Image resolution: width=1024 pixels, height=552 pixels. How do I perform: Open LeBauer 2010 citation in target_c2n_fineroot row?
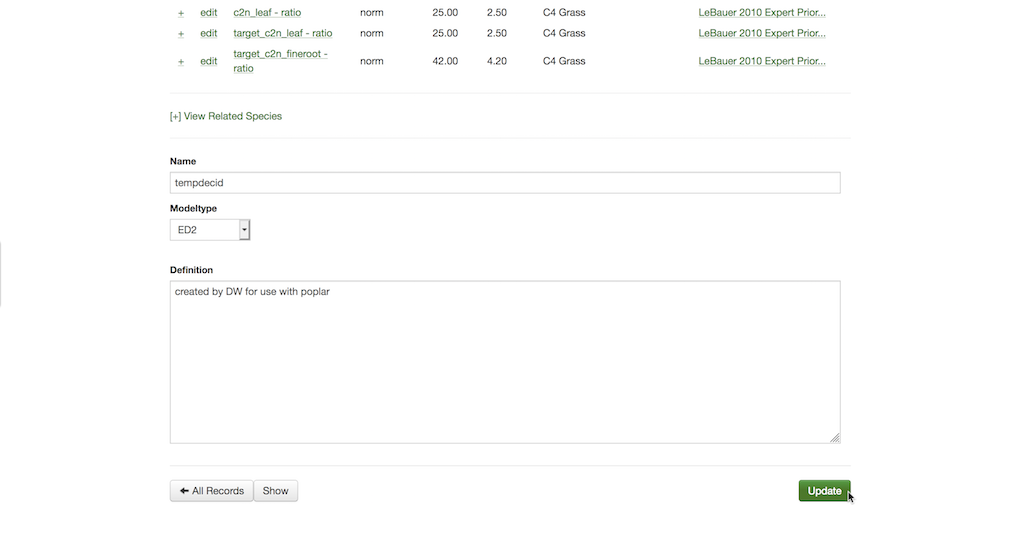click(762, 61)
